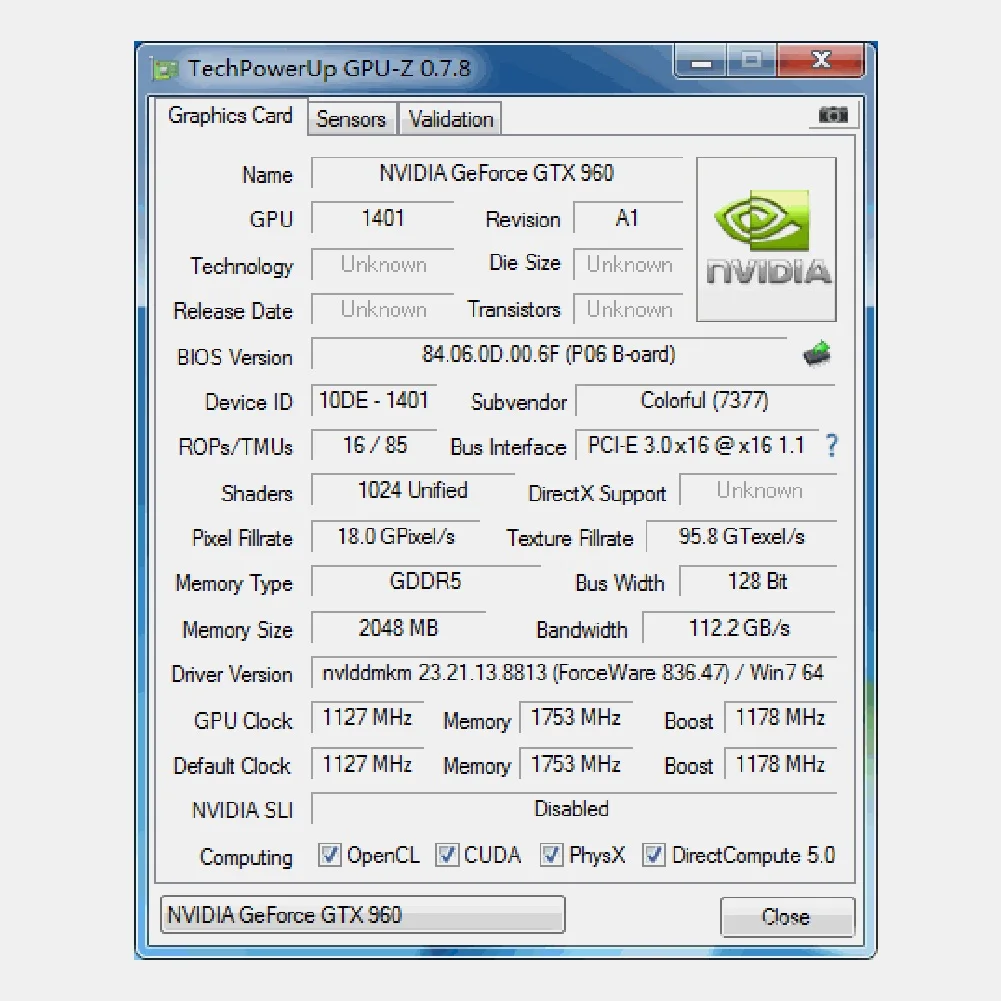Click the Default Clock row Boost 1178 MHz
The height and width of the screenshot is (1001, 1001).
coord(780,764)
